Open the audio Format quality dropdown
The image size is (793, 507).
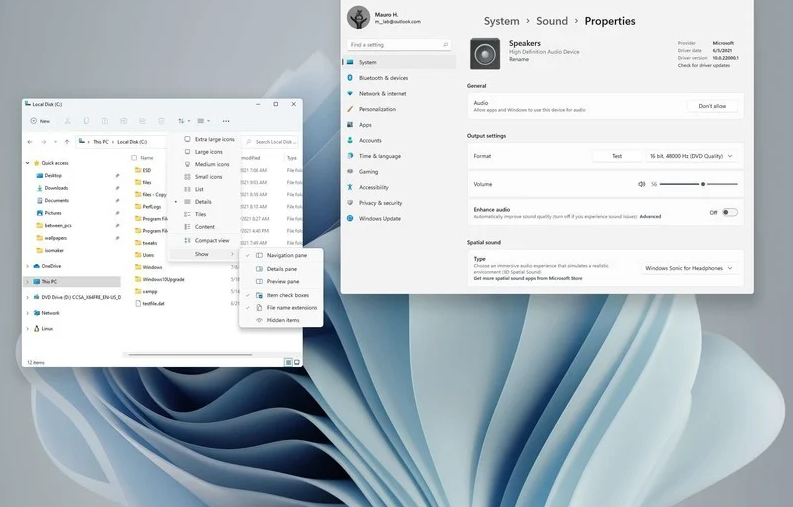pyautogui.click(x=691, y=156)
